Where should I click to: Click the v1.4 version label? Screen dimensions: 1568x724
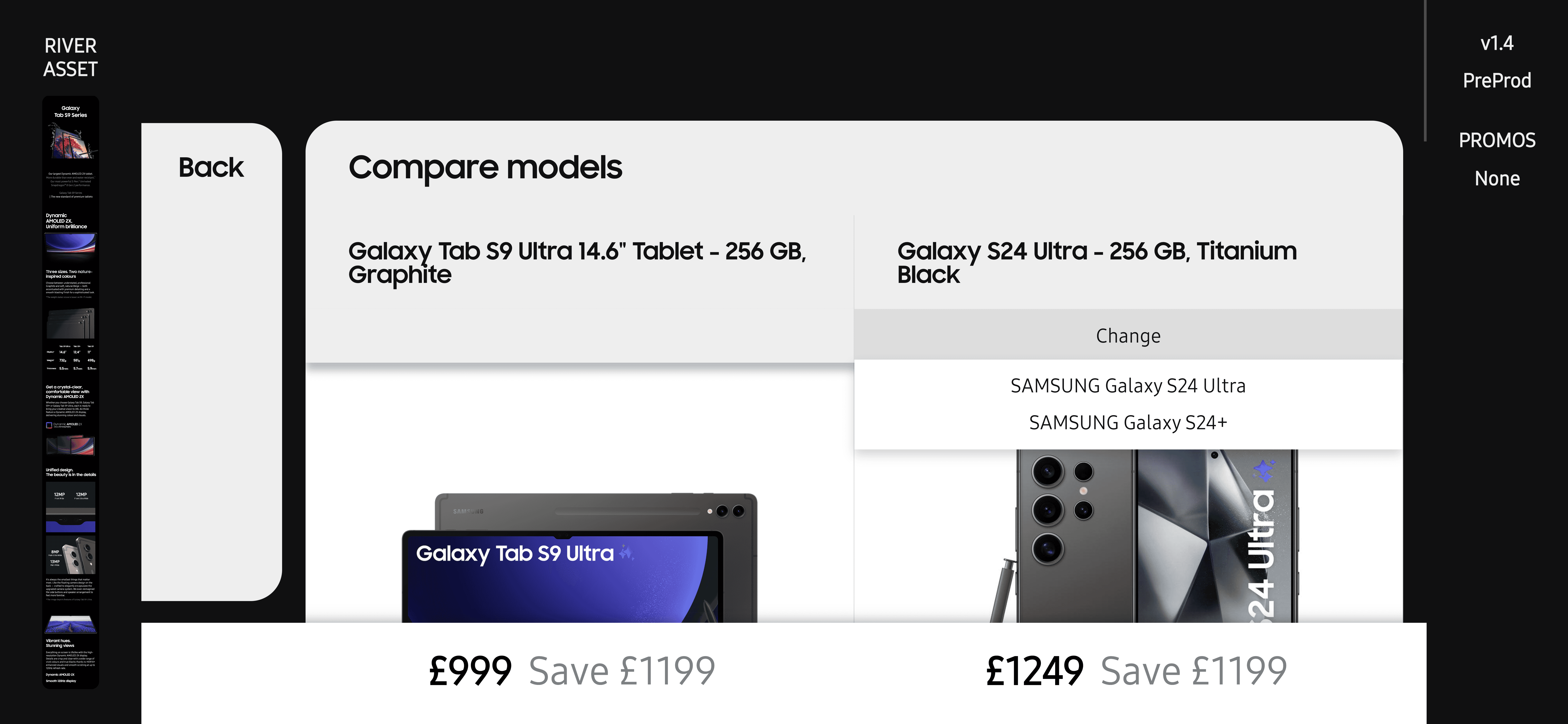(x=1497, y=43)
